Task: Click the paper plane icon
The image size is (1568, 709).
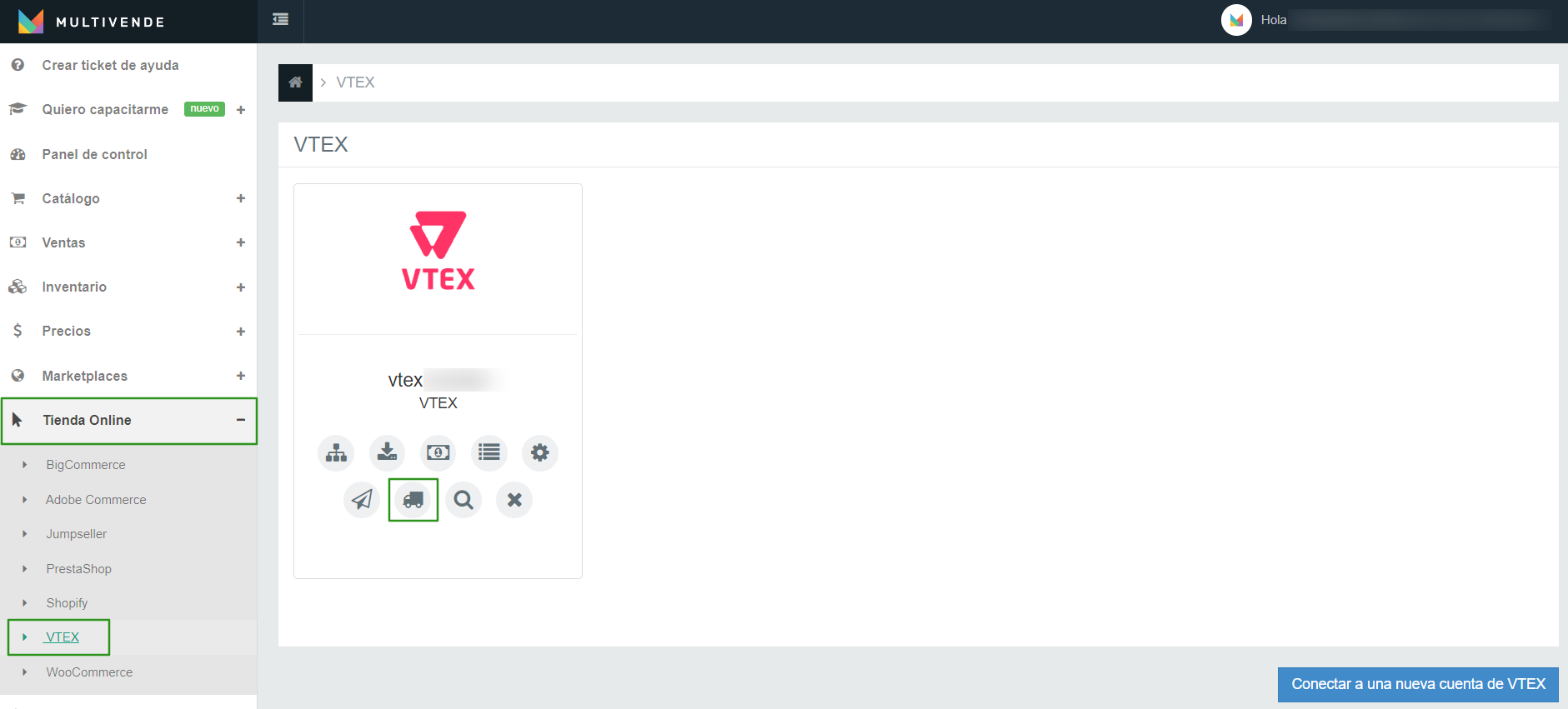Action: 362,500
